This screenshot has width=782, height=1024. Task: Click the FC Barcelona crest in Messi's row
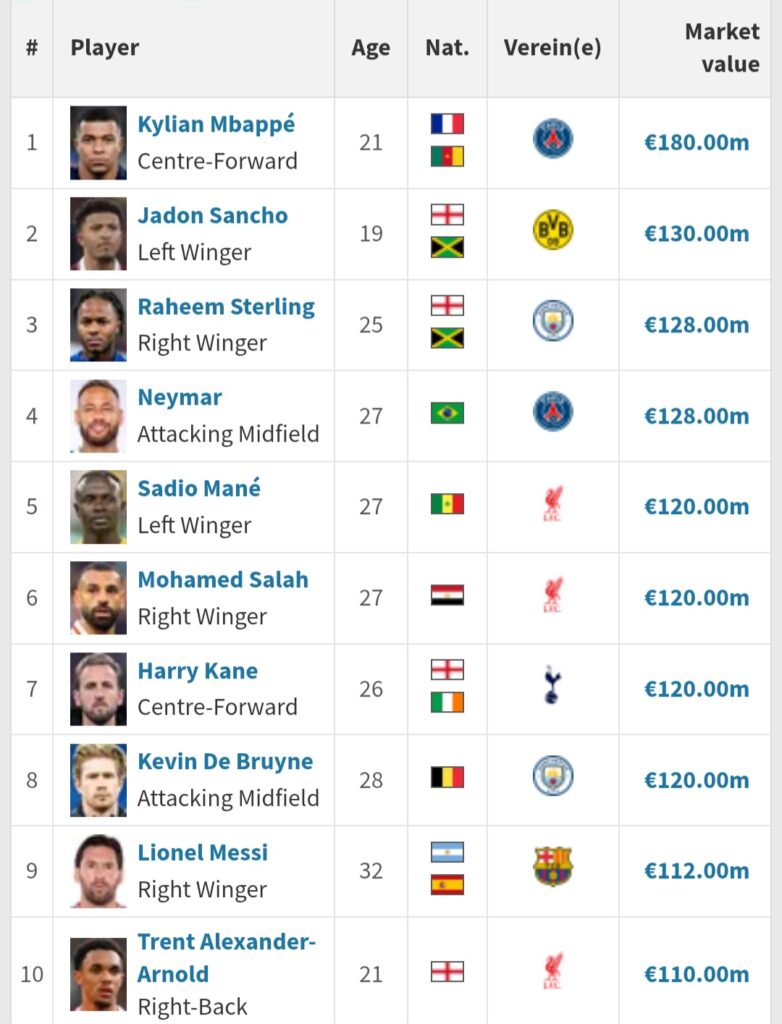pyautogui.click(x=552, y=868)
